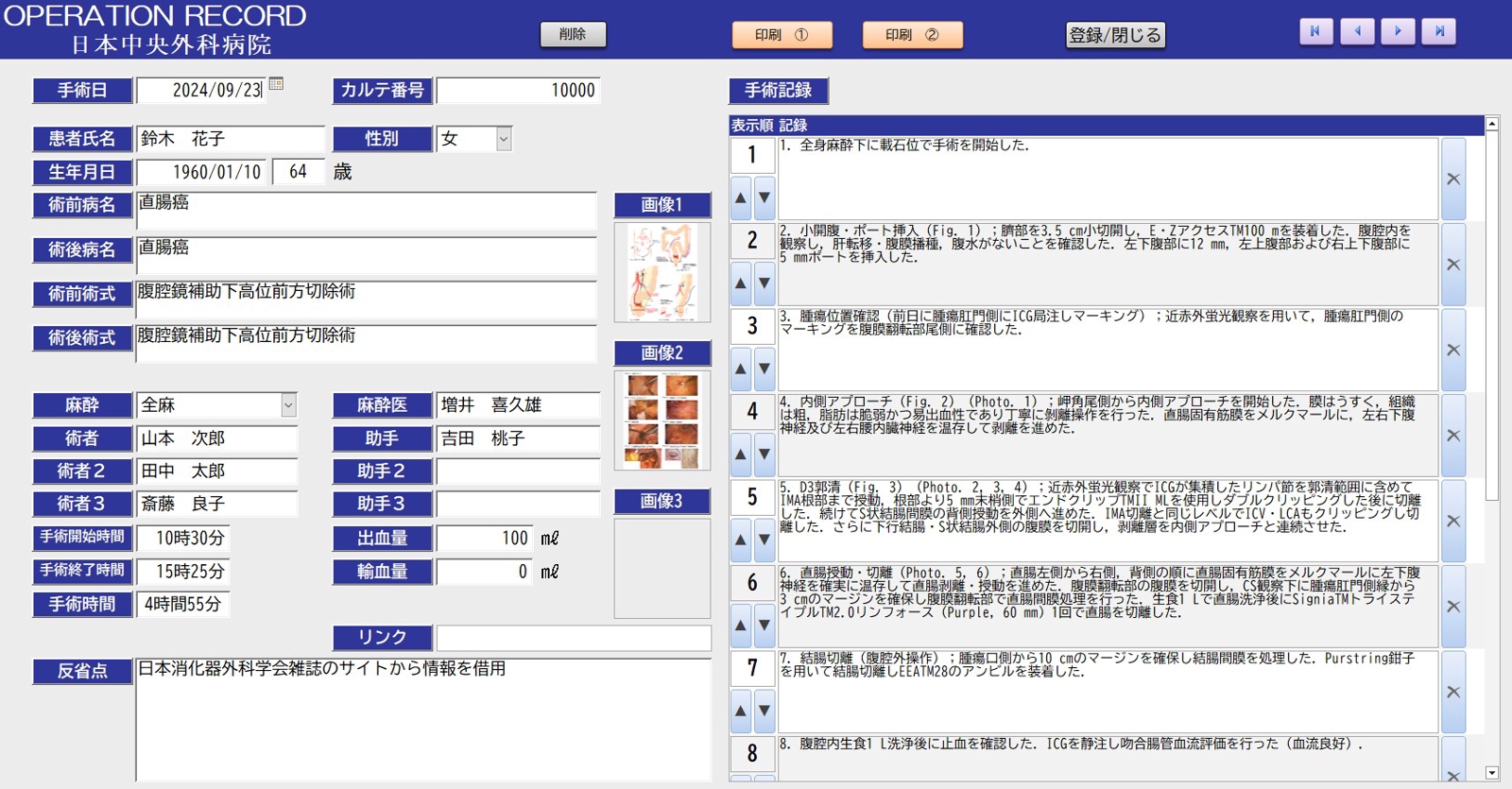Click the 術後病名 field 直腸癌
The image size is (1512, 789).
tap(367, 256)
